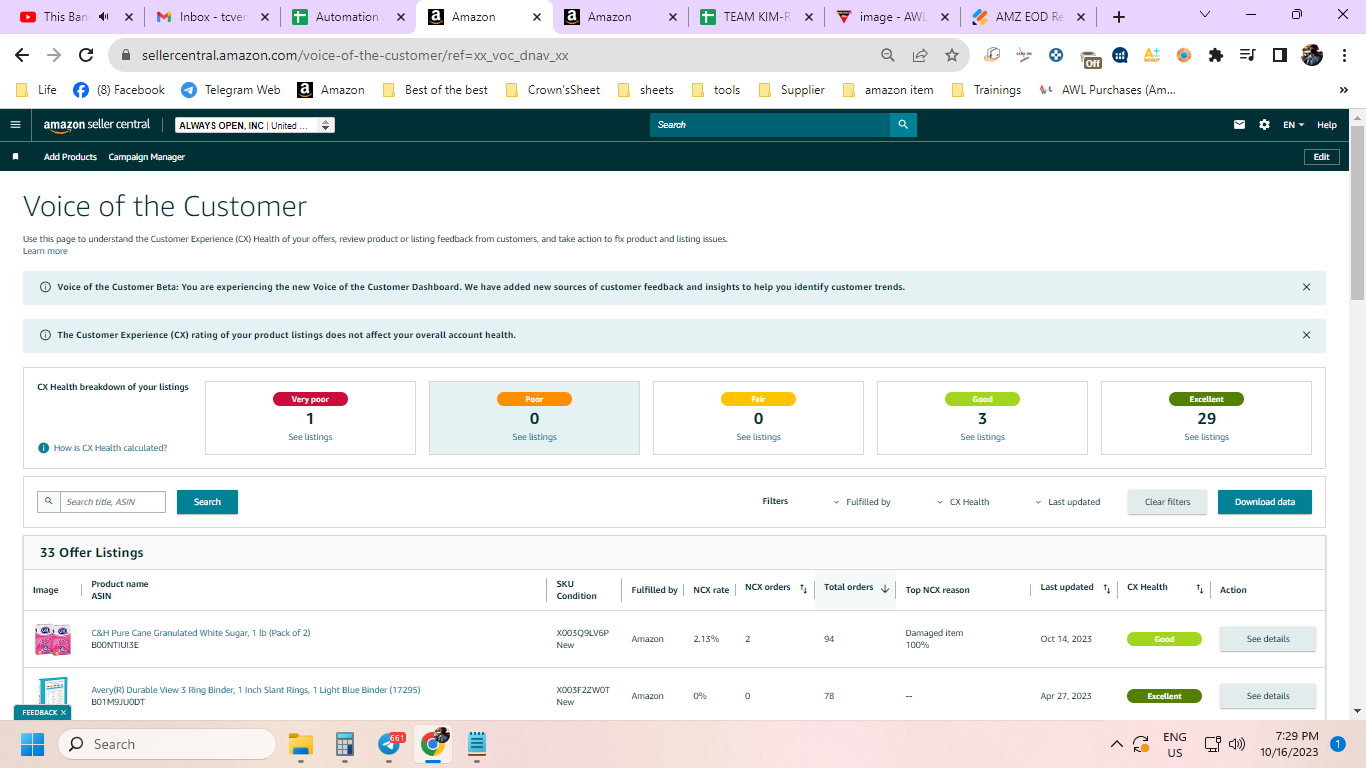
Task: Click See listings under the Excellent card
Action: click(1206, 437)
